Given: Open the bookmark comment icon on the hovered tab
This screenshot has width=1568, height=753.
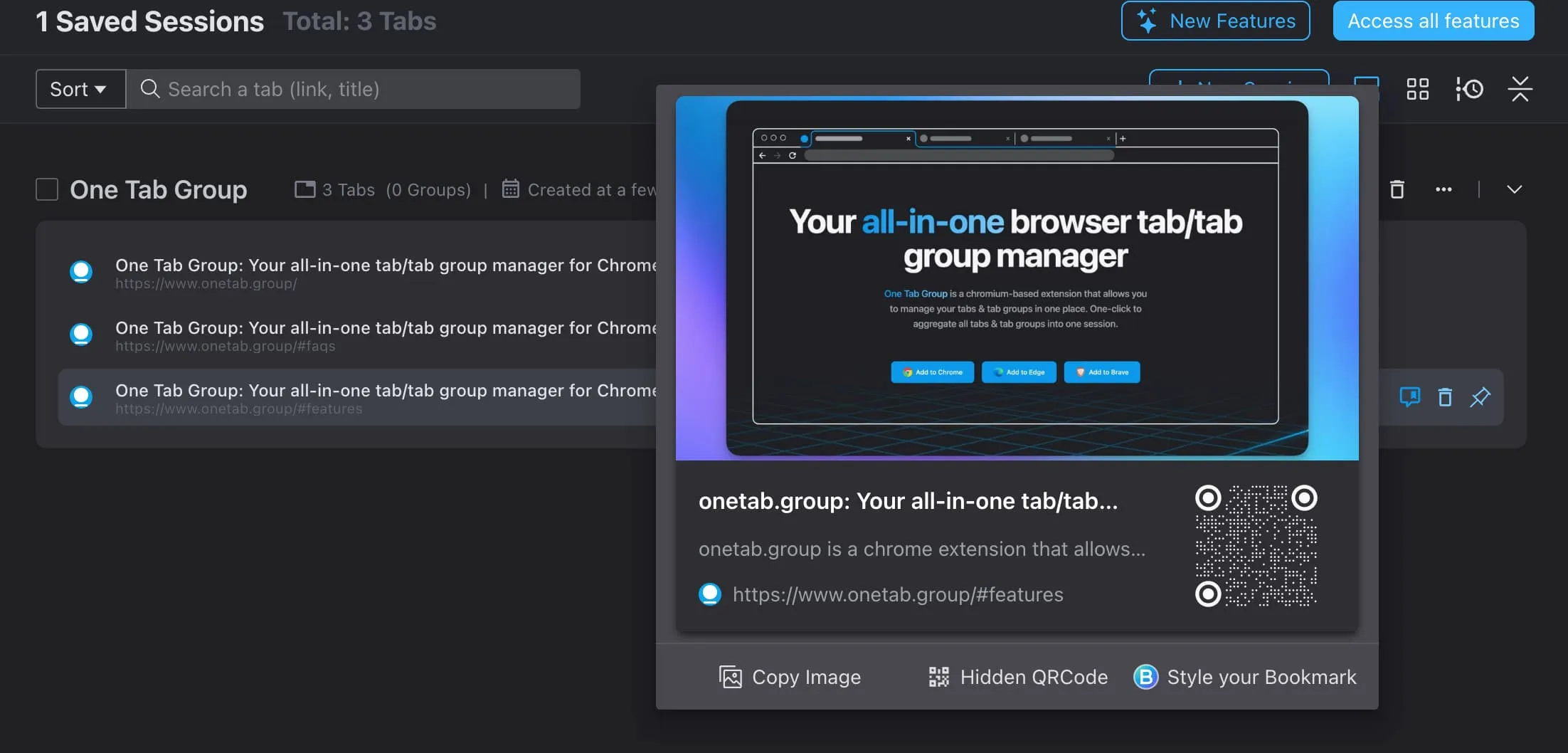Looking at the screenshot, I should pyautogui.click(x=1409, y=397).
